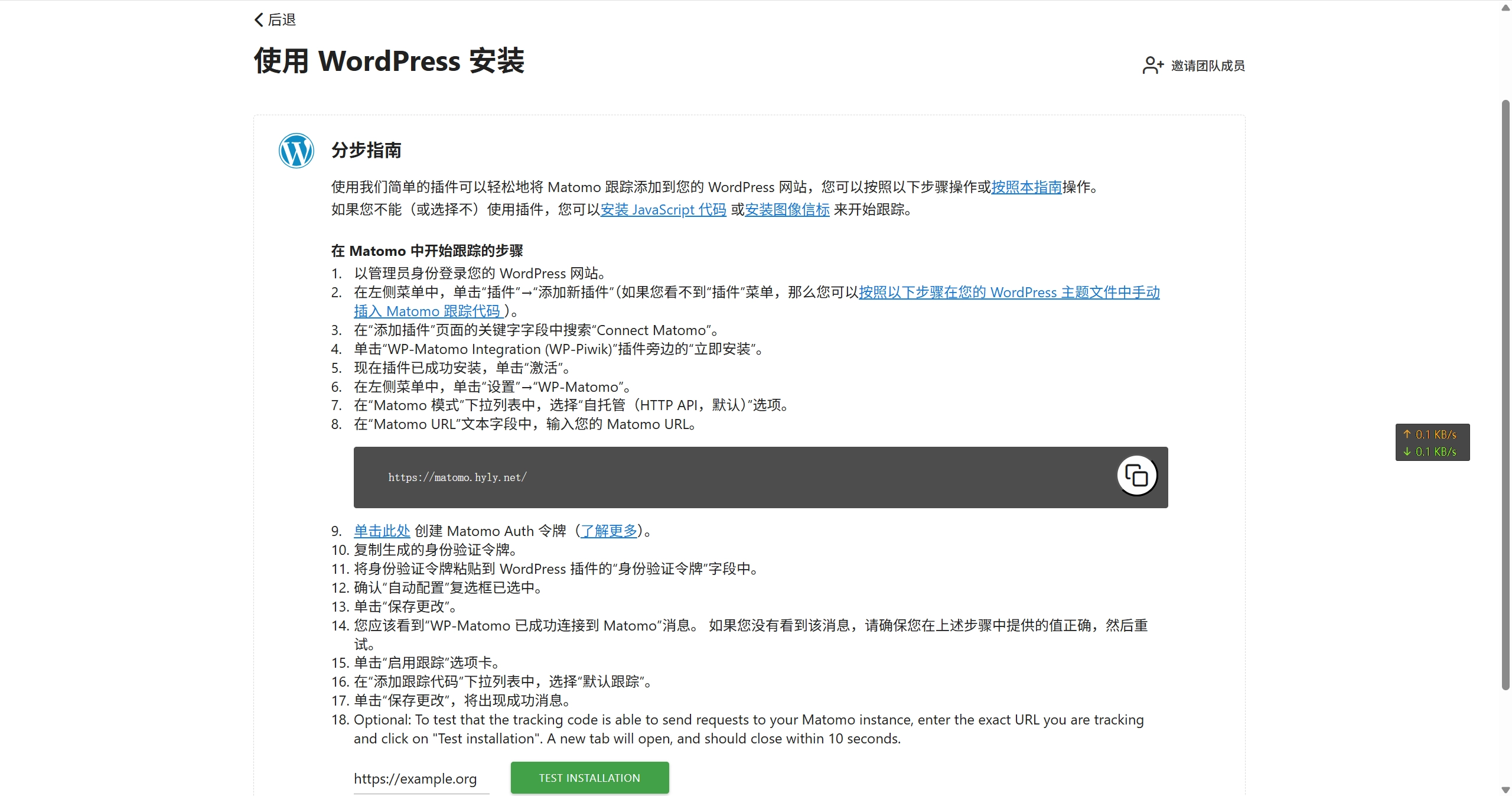Image resolution: width=1512 pixels, height=796 pixels.
Task: Click step 6 about 设置 → WP-Matomo
Action: [493, 387]
